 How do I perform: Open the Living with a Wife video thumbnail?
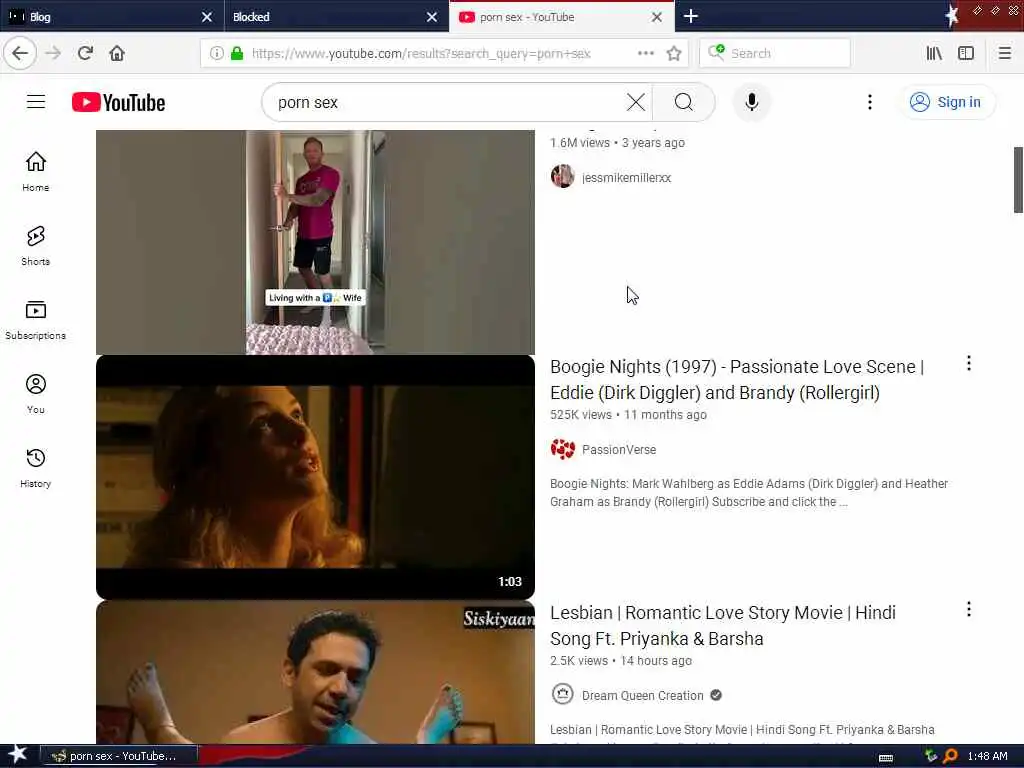(315, 242)
